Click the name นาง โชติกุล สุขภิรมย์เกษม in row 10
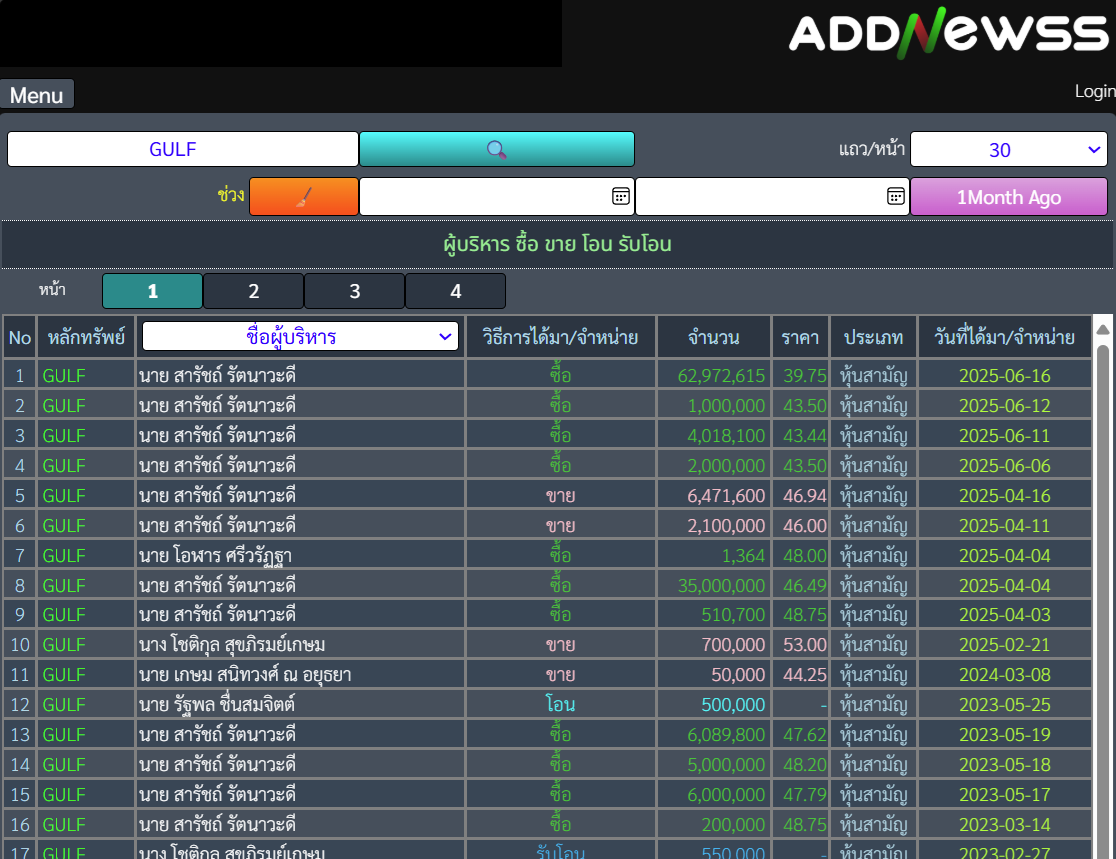Screen dimensions: 1116x859 (232, 645)
